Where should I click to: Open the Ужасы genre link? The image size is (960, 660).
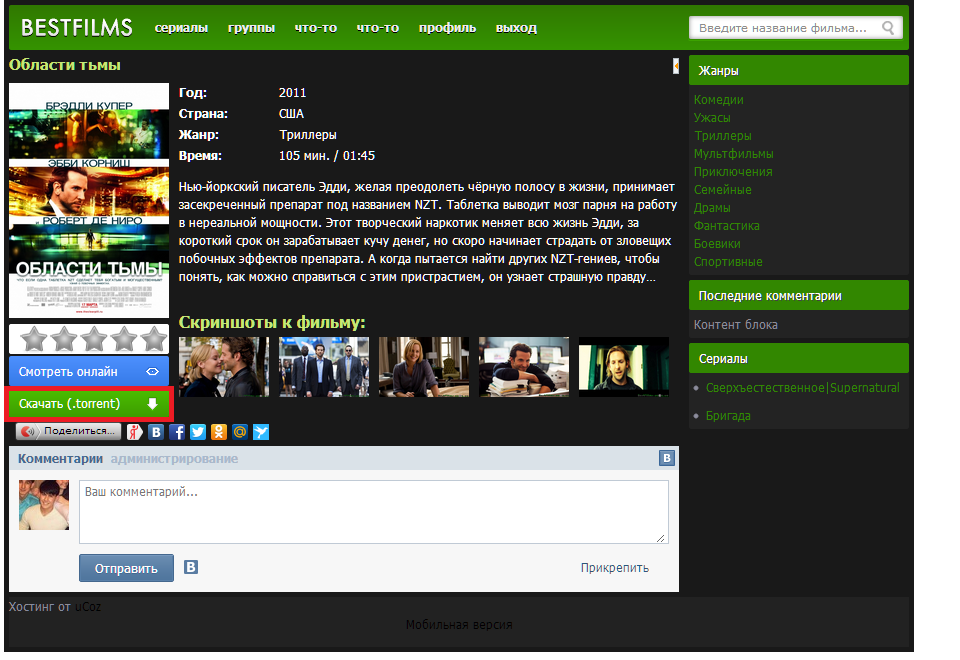[x=712, y=118]
